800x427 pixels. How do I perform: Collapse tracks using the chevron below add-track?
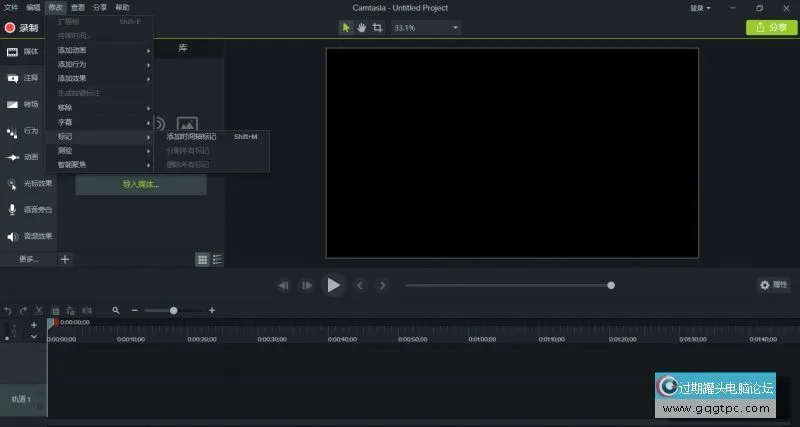(x=33, y=337)
